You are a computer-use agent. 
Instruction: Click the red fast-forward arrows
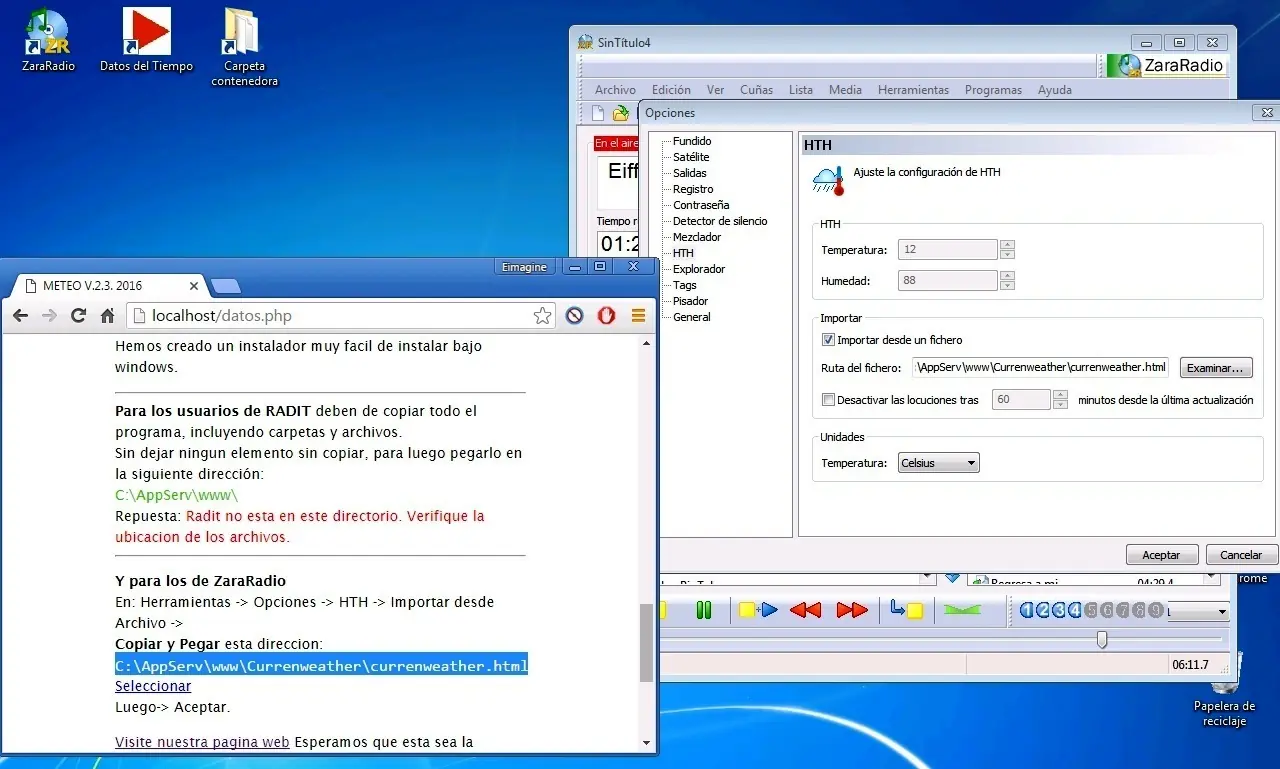(852, 610)
